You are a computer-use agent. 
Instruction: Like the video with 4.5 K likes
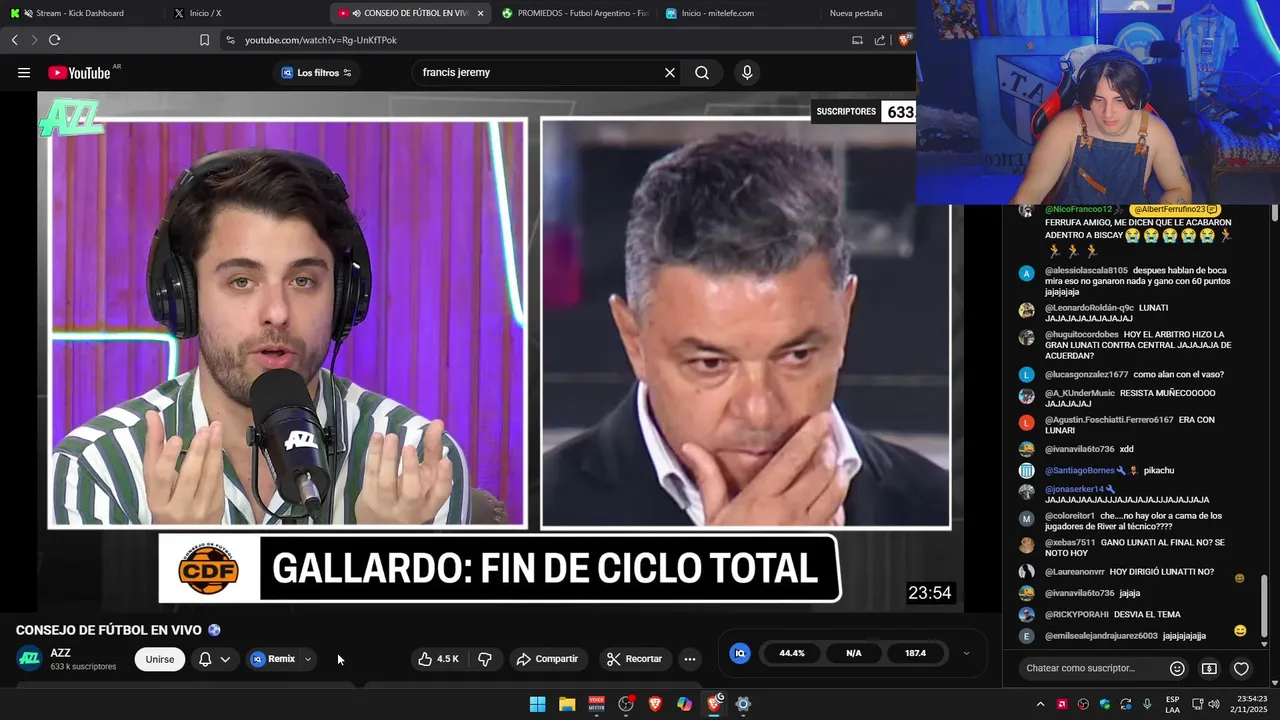pos(438,659)
